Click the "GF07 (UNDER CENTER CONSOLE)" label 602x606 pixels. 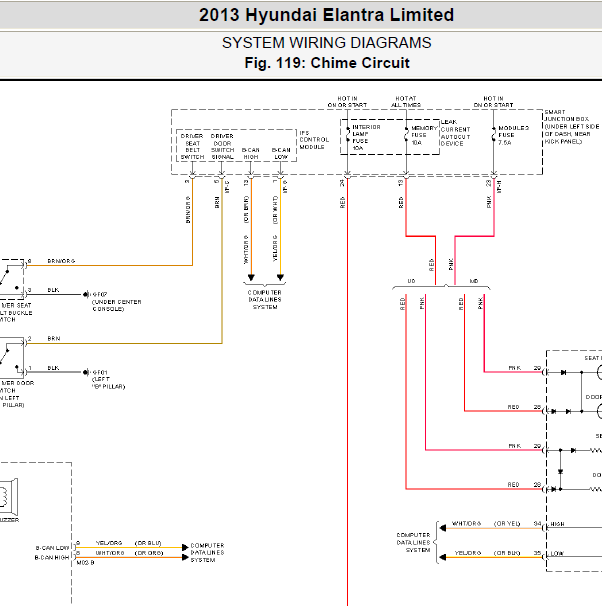click(116, 302)
